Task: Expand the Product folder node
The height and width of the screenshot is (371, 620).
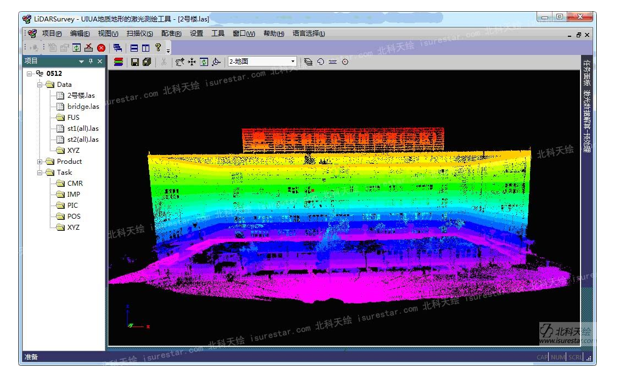Action: 40,161
